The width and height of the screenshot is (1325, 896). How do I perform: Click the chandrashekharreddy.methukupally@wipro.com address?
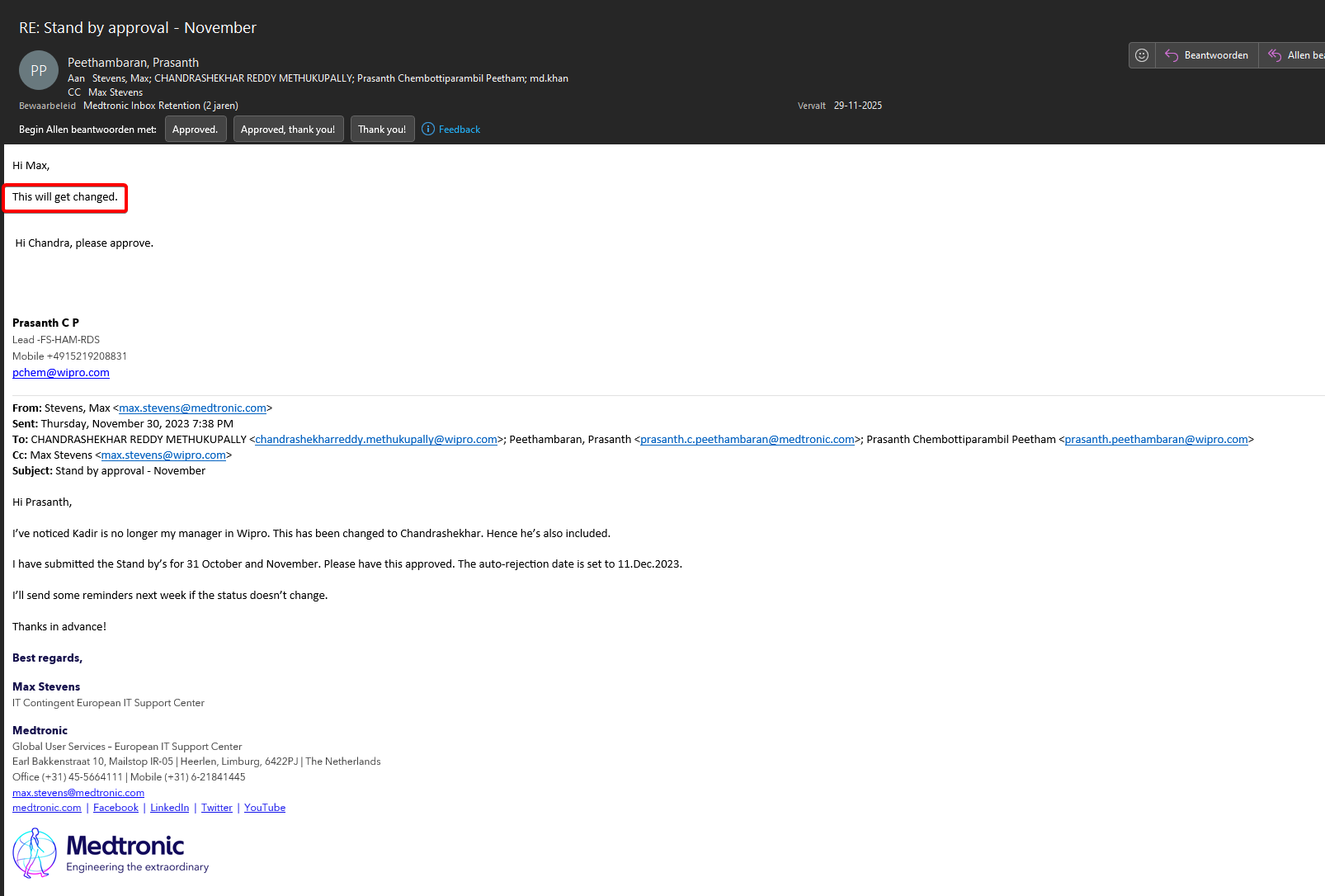point(375,440)
